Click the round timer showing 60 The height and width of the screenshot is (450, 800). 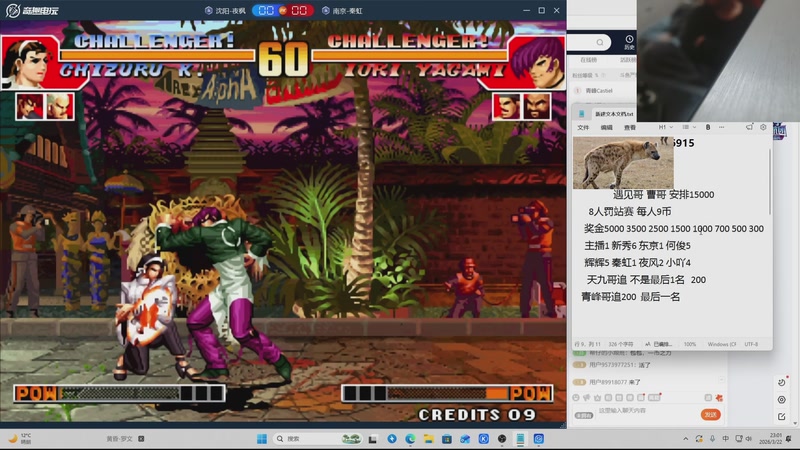click(283, 59)
